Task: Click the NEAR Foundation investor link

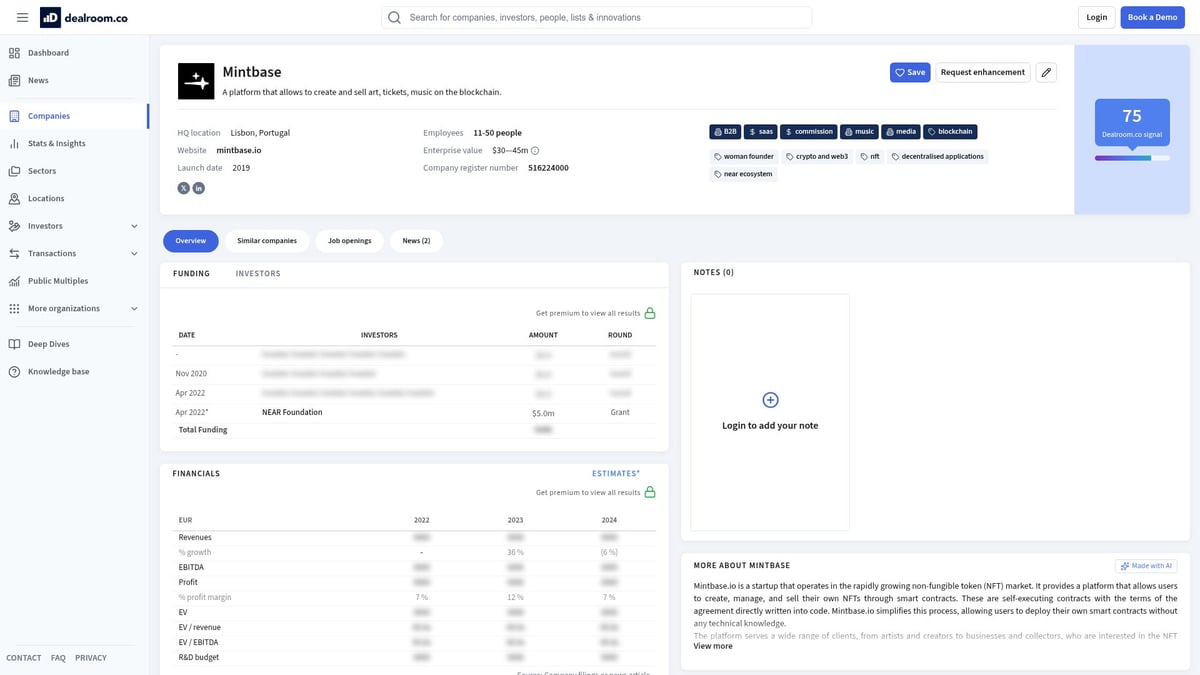Action: tap(292, 412)
